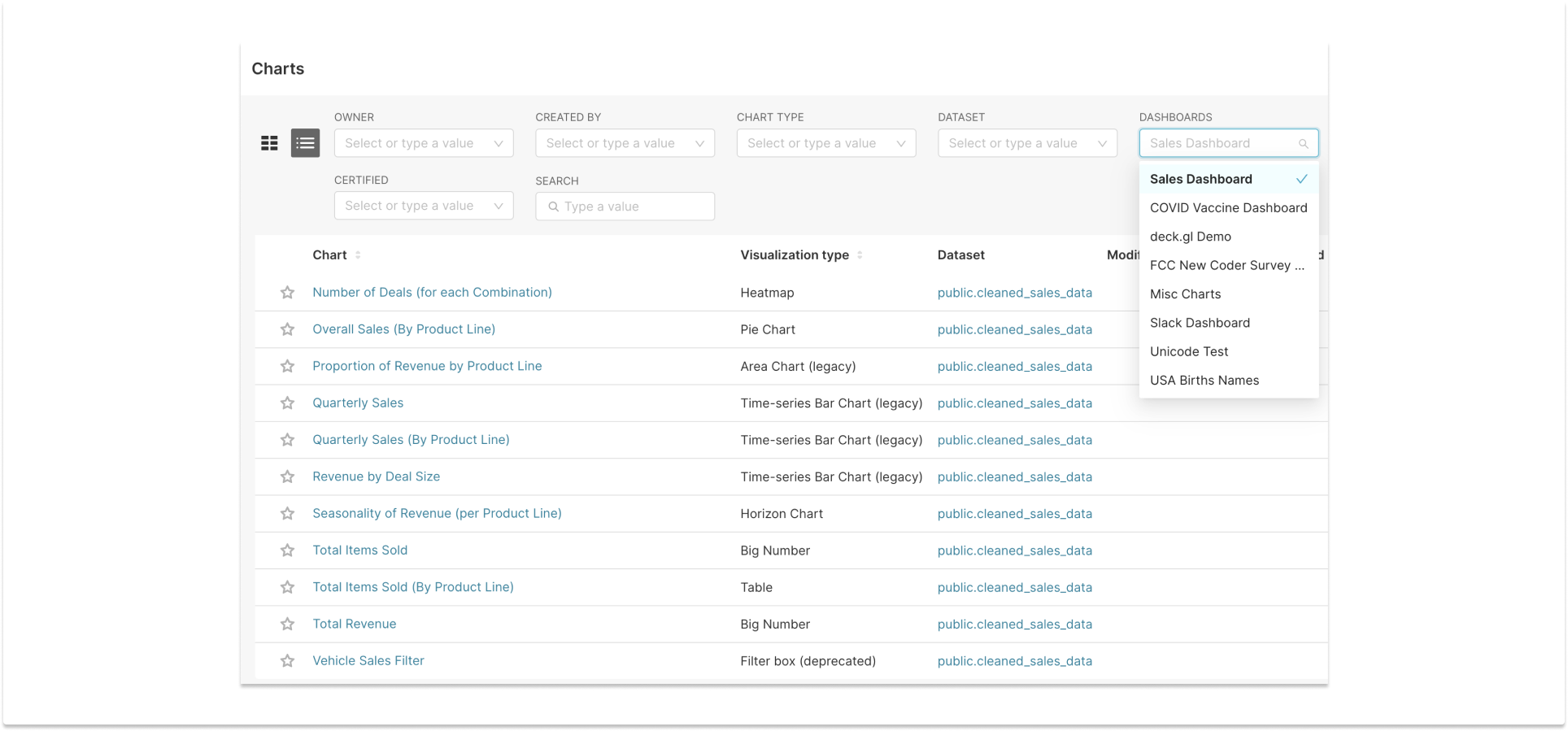Star the Revenue by Deal Size chart
This screenshot has height=731, width=1568.
287,477
